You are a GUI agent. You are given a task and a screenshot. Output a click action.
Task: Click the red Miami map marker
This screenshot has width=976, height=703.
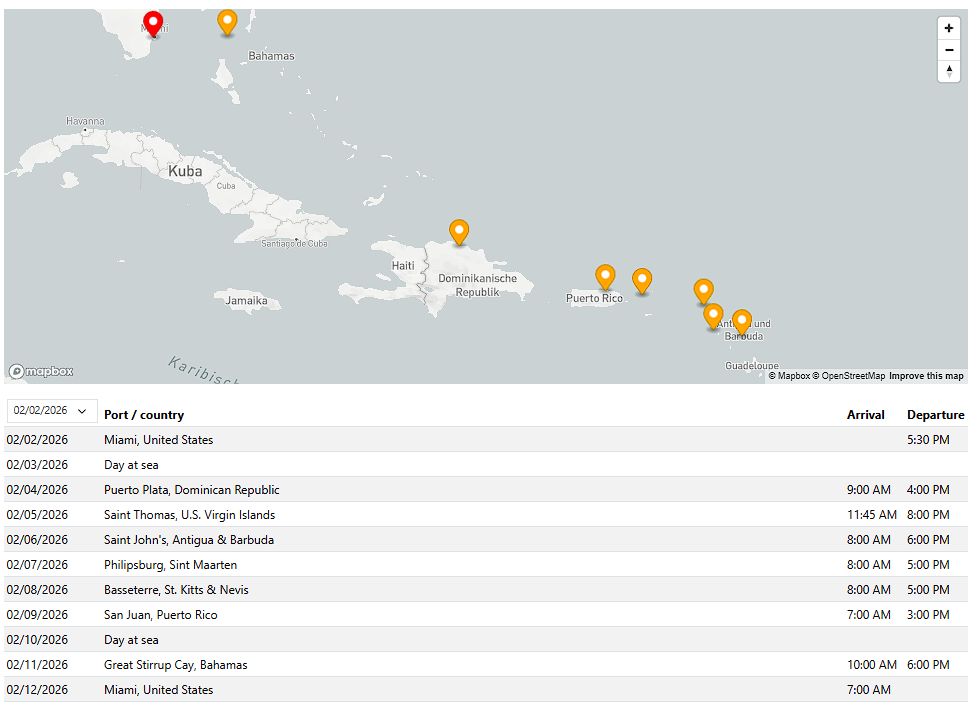click(x=153, y=23)
